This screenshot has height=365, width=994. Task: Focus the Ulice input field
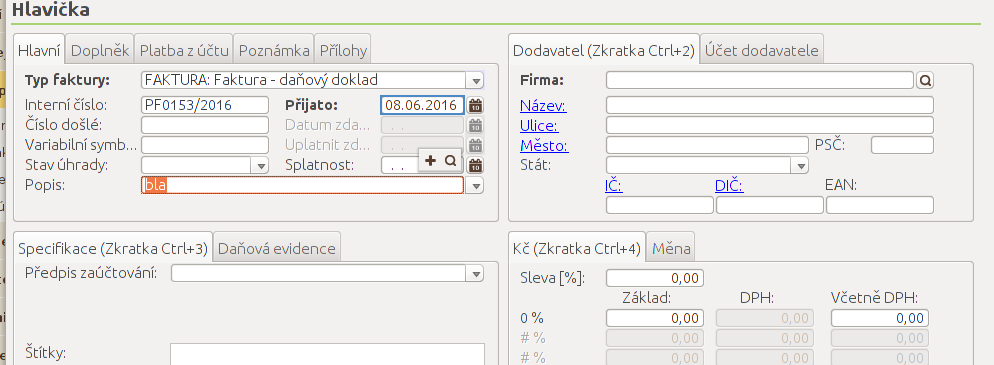tap(770, 125)
